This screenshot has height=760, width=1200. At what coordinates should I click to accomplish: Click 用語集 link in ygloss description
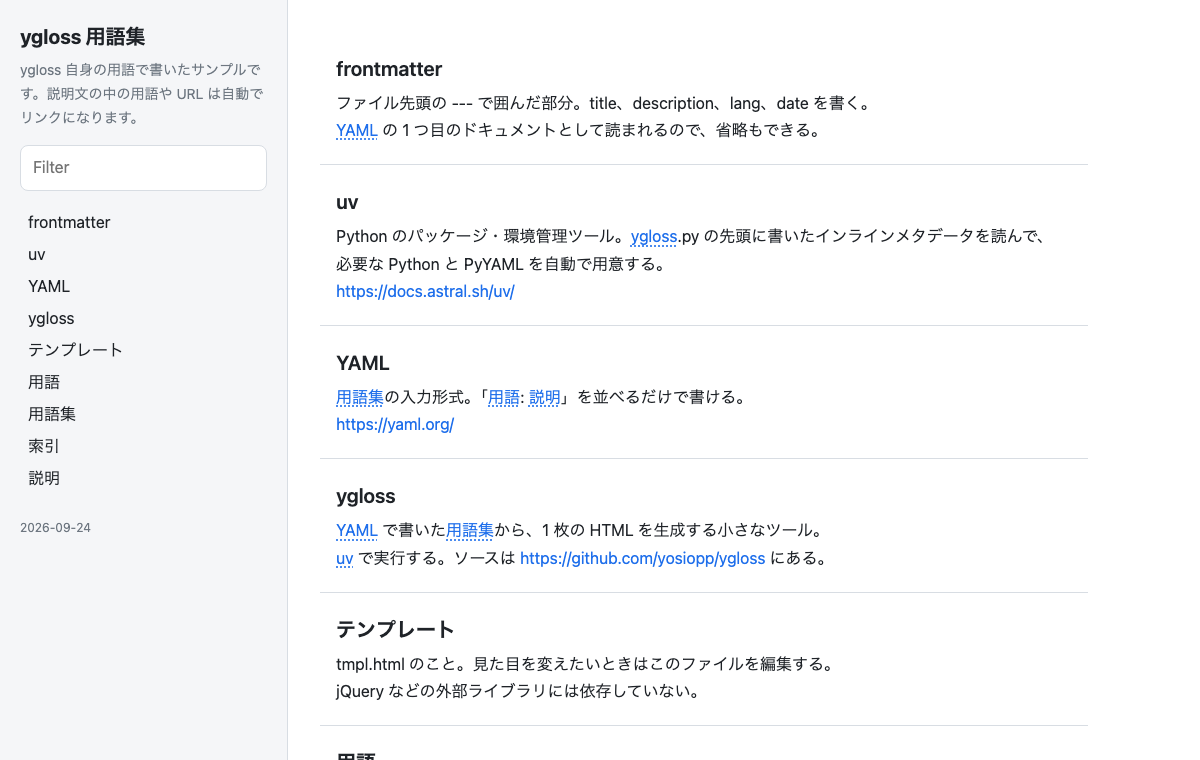pyautogui.click(x=470, y=530)
